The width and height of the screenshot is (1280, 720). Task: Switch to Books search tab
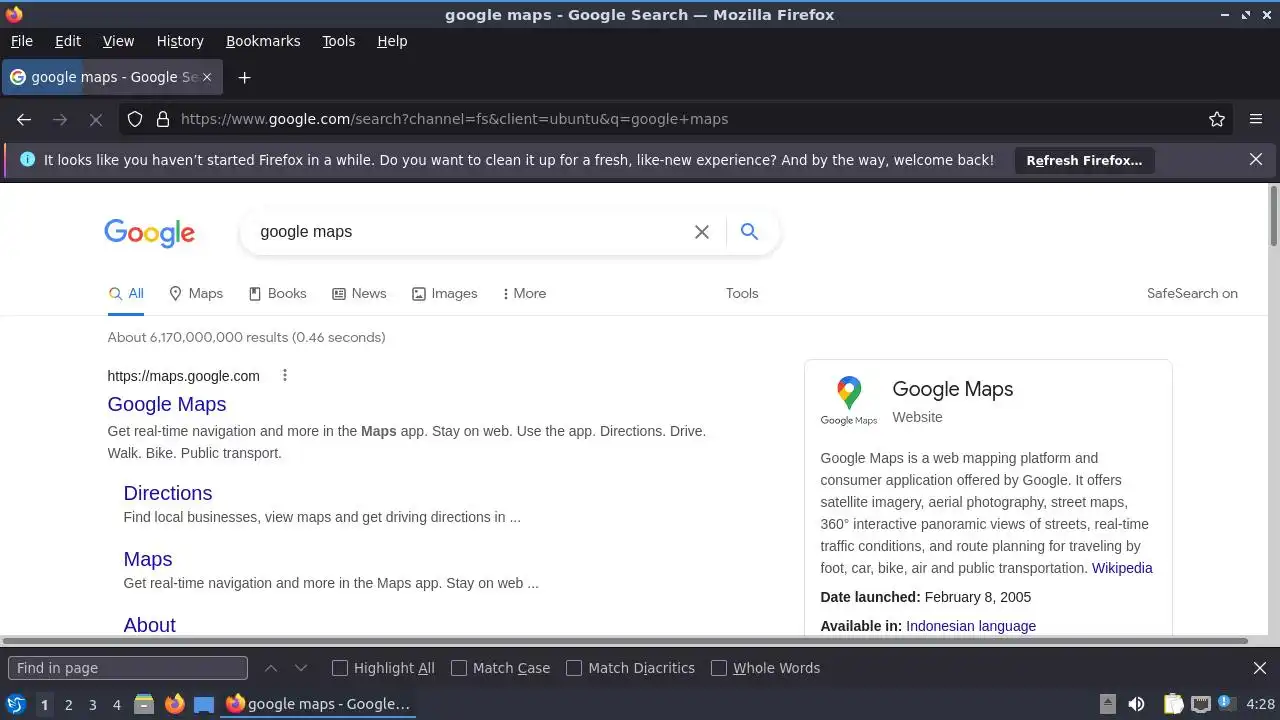tap(277, 293)
